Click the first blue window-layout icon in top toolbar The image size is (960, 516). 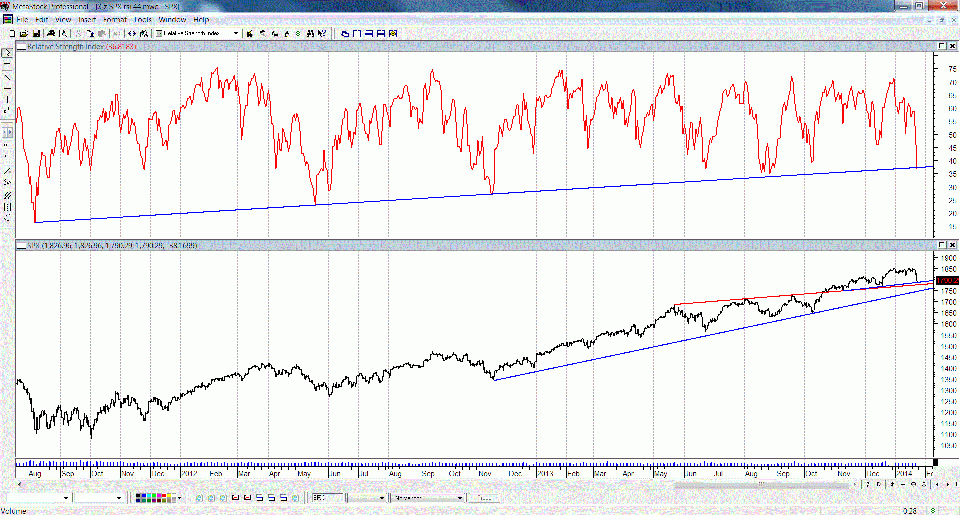click(345, 34)
